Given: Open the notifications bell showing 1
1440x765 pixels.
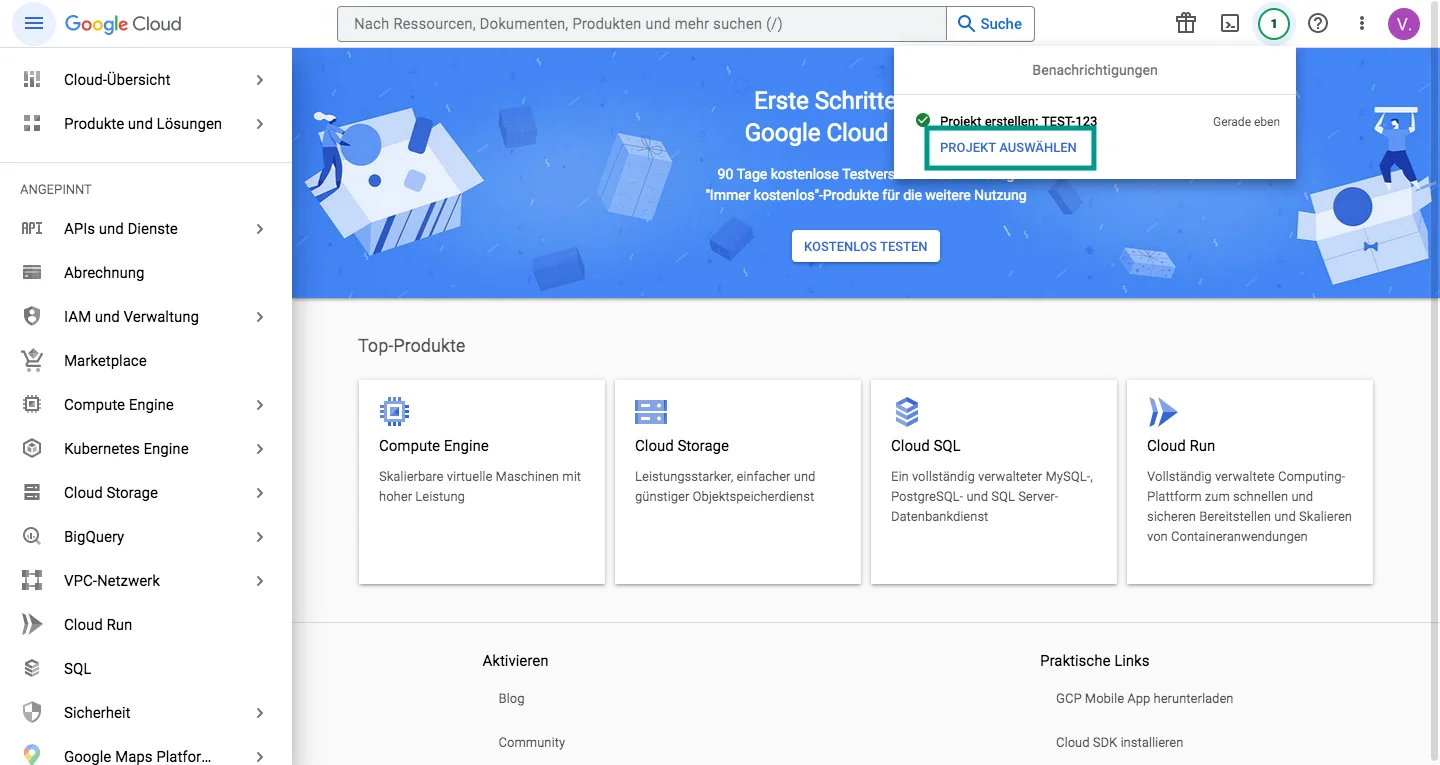Looking at the screenshot, I should click(1274, 23).
